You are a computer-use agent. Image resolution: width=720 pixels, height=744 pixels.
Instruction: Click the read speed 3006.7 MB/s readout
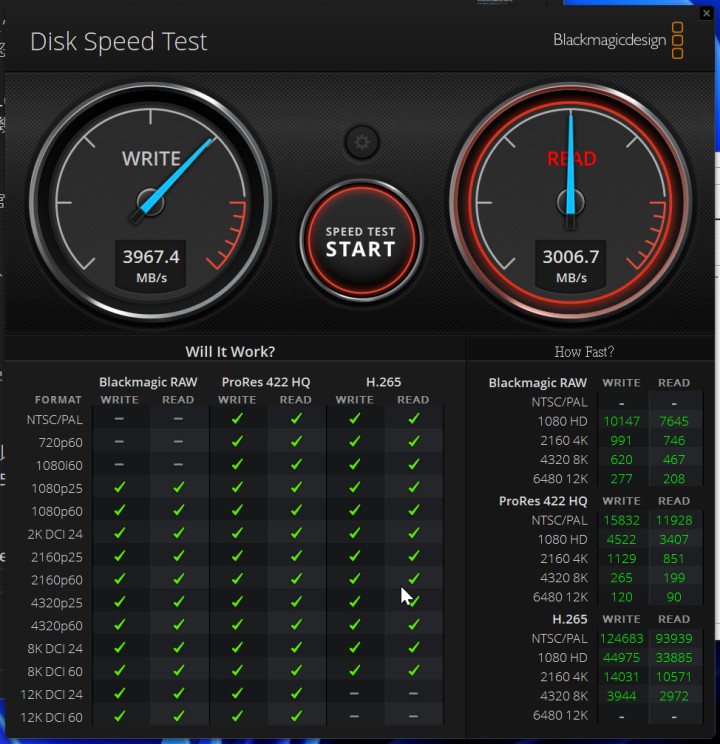[570, 265]
